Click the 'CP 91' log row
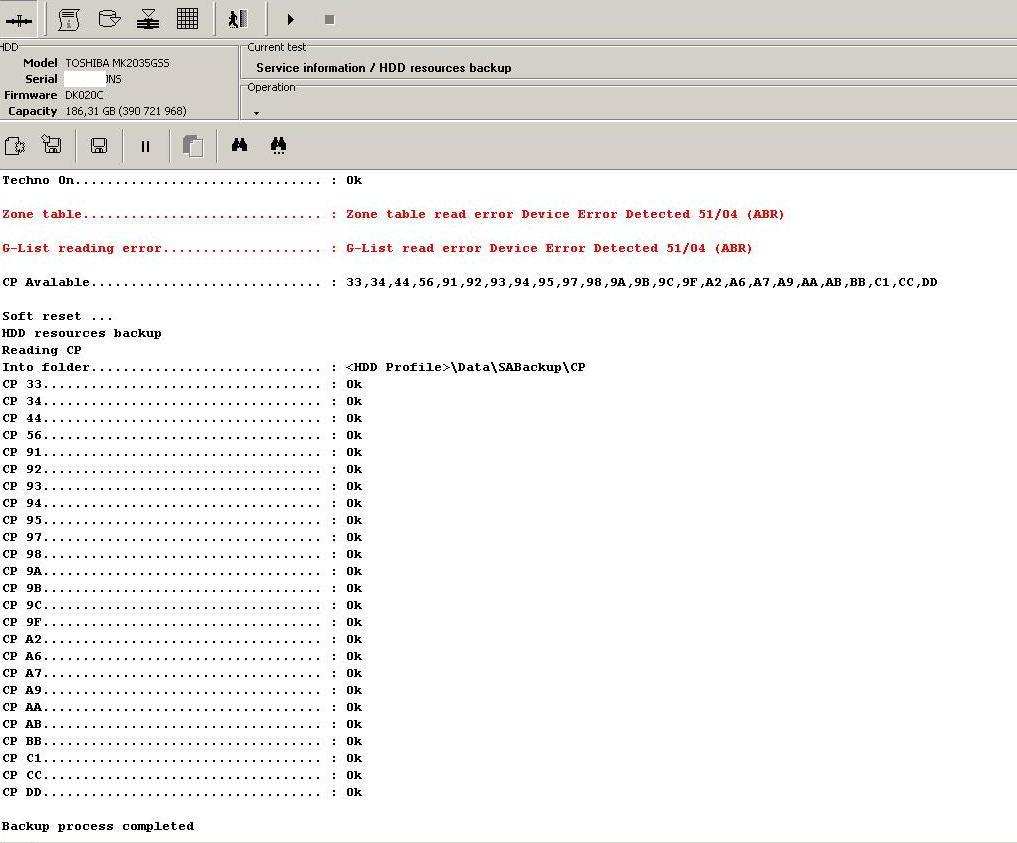This screenshot has height=843, width=1017. coord(182,452)
